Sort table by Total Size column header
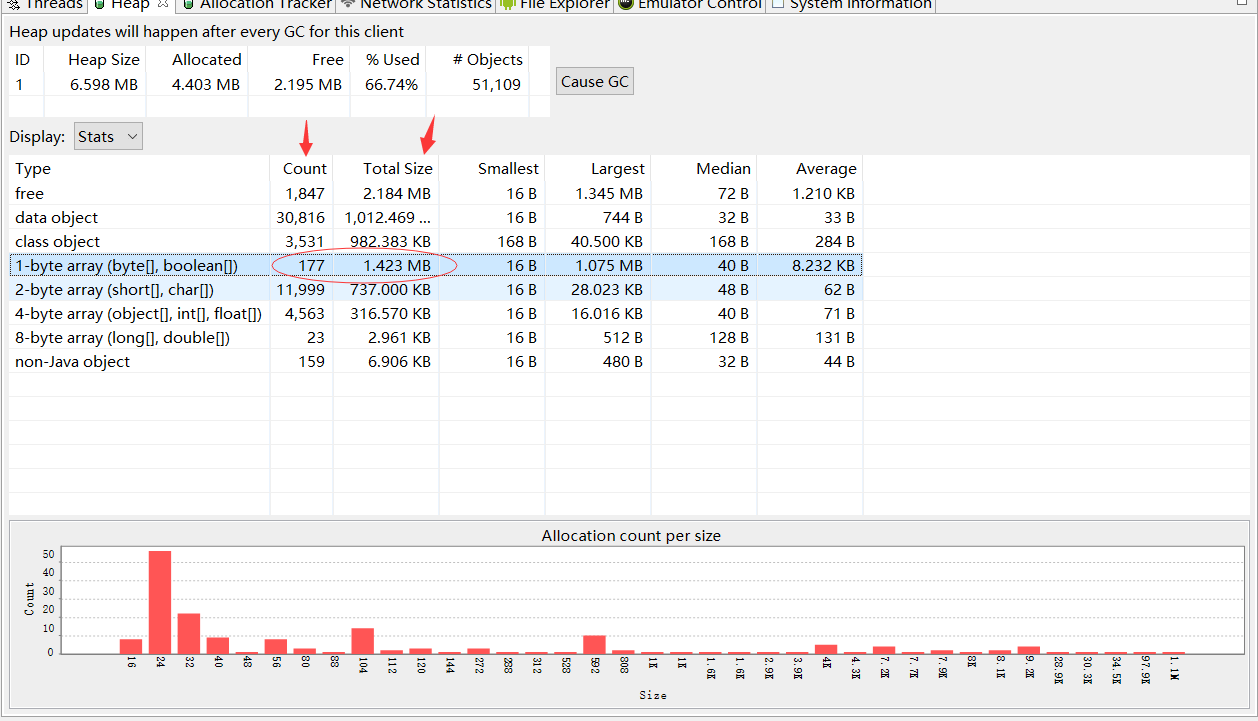1258x721 pixels. tap(397, 169)
